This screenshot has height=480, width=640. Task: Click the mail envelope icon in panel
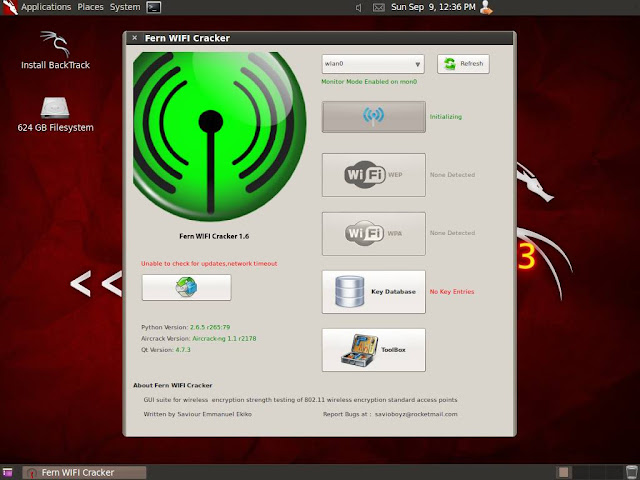379,7
